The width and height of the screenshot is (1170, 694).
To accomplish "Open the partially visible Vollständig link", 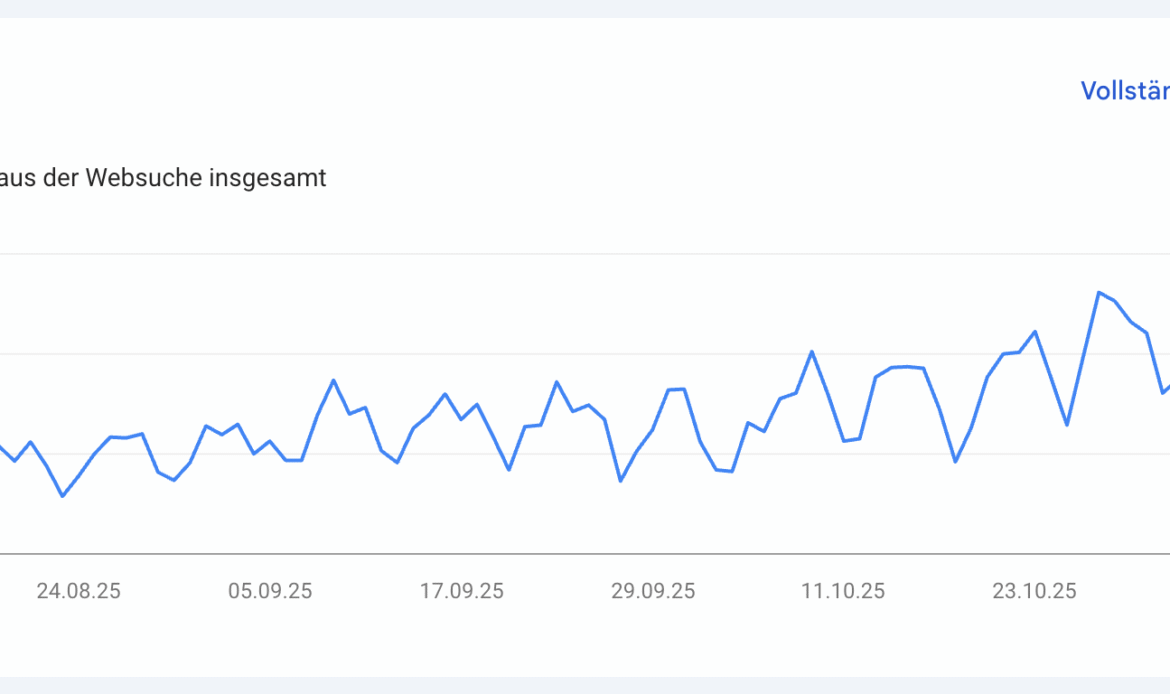I will [1125, 91].
